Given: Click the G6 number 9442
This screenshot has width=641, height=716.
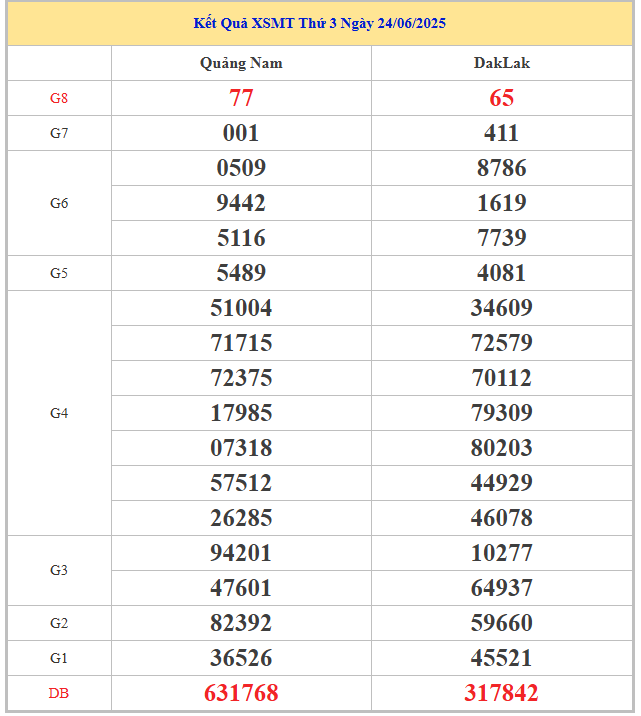Looking at the screenshot, I should [x=241, y=203].
